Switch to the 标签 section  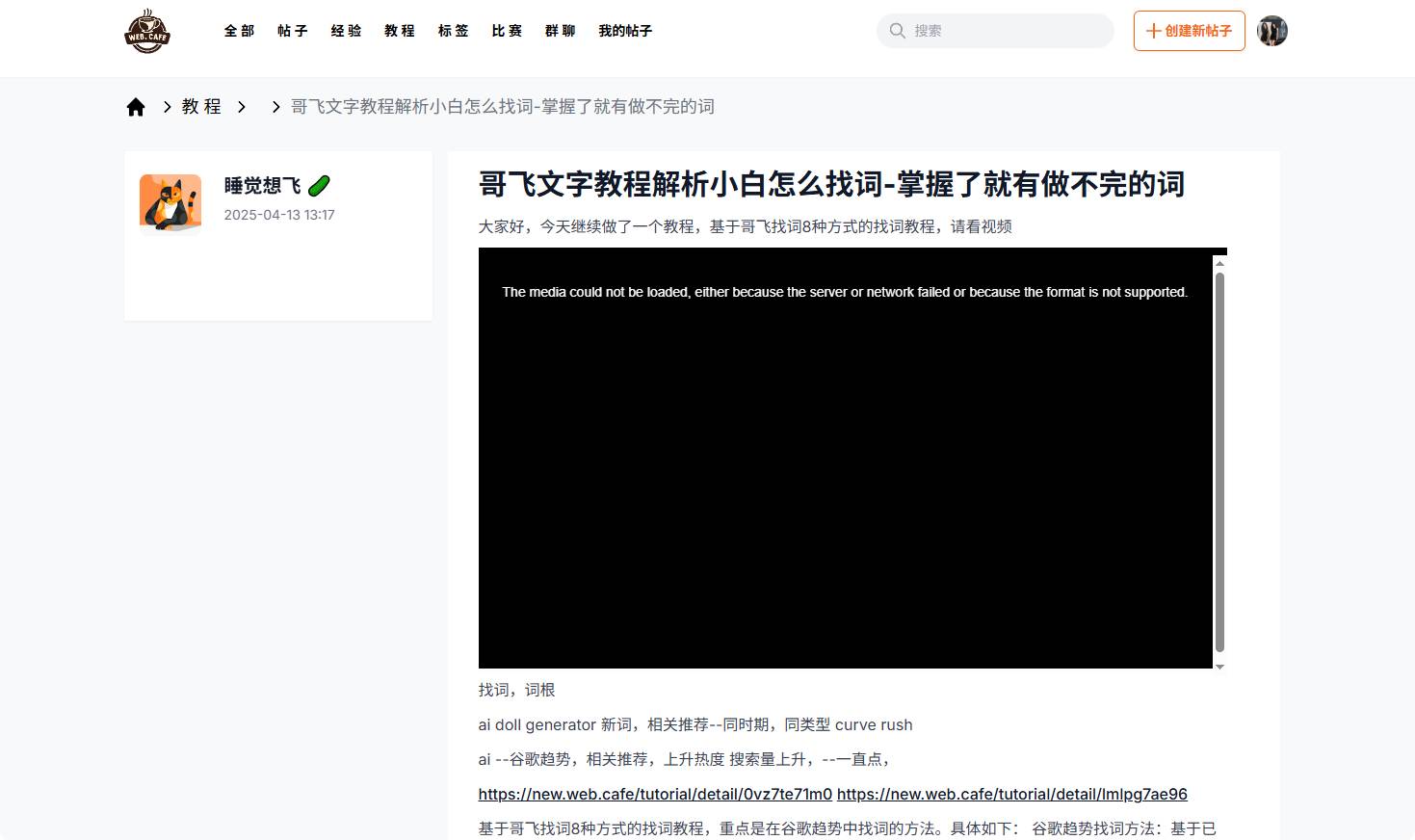(x=453, y=31)
